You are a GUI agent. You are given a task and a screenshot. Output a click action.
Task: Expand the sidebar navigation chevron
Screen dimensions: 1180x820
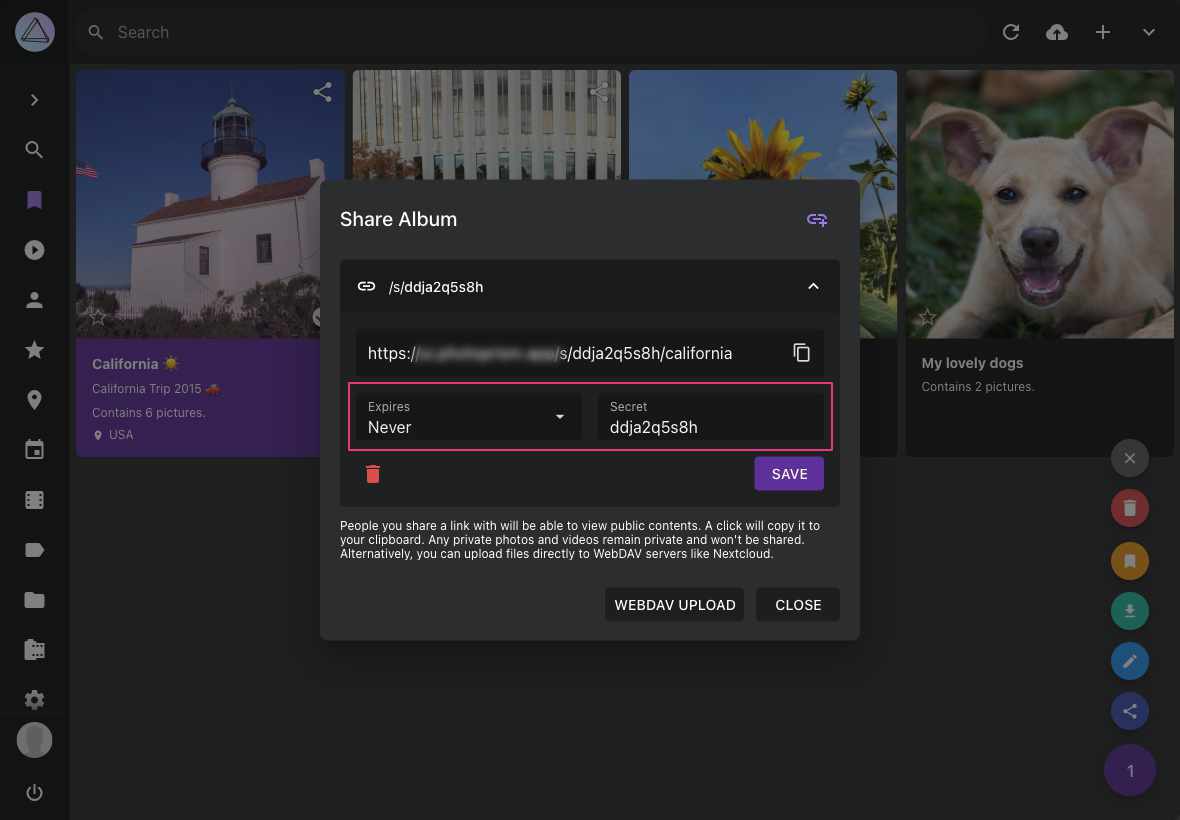click(34, 100)
